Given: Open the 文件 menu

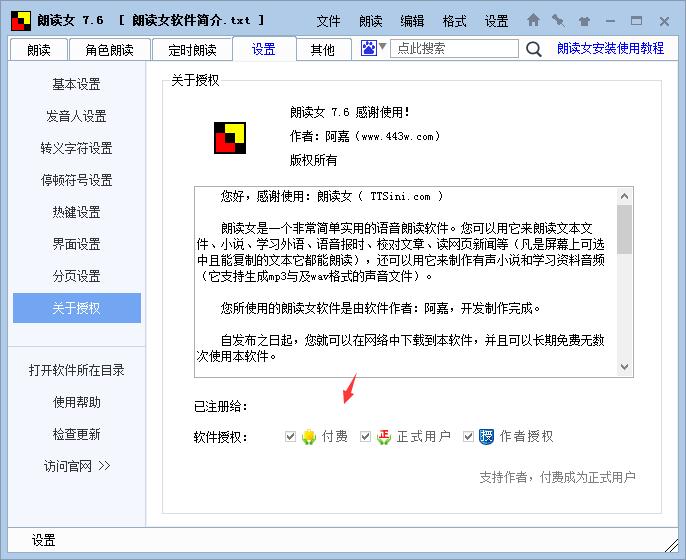Looking at the screenshot, I should click(328, 21).
